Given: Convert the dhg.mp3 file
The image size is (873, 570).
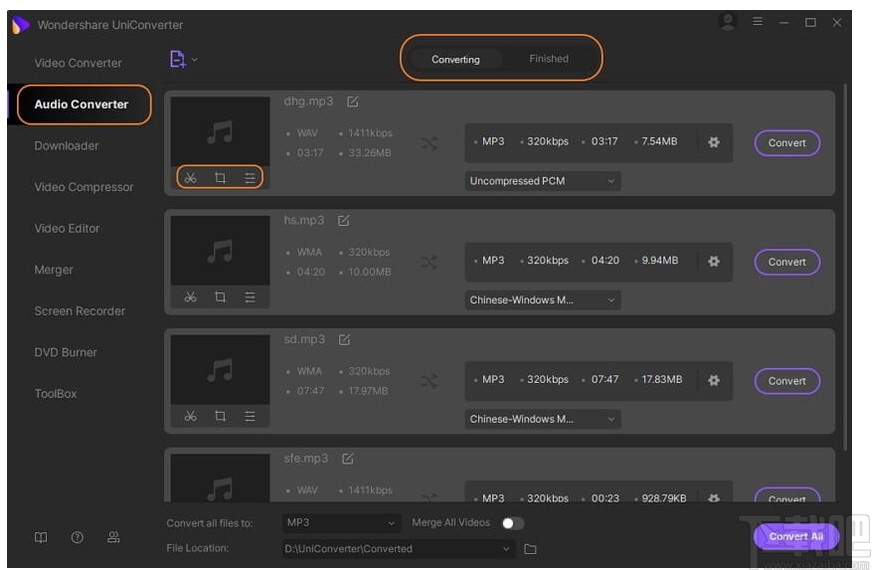Looking at the screenshot, I should point(787,143).
